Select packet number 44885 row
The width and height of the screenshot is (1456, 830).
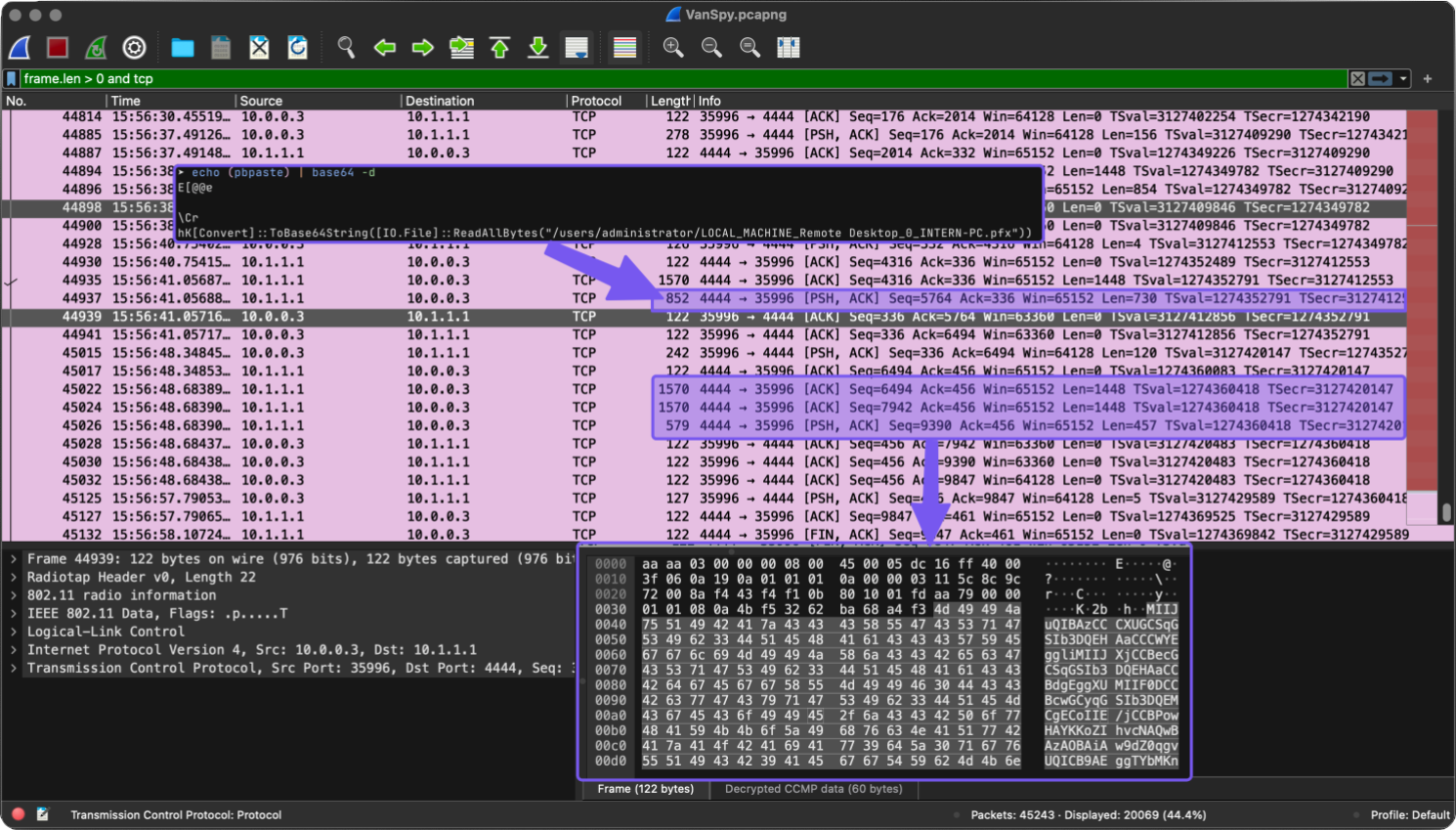(x=704, y=135)
